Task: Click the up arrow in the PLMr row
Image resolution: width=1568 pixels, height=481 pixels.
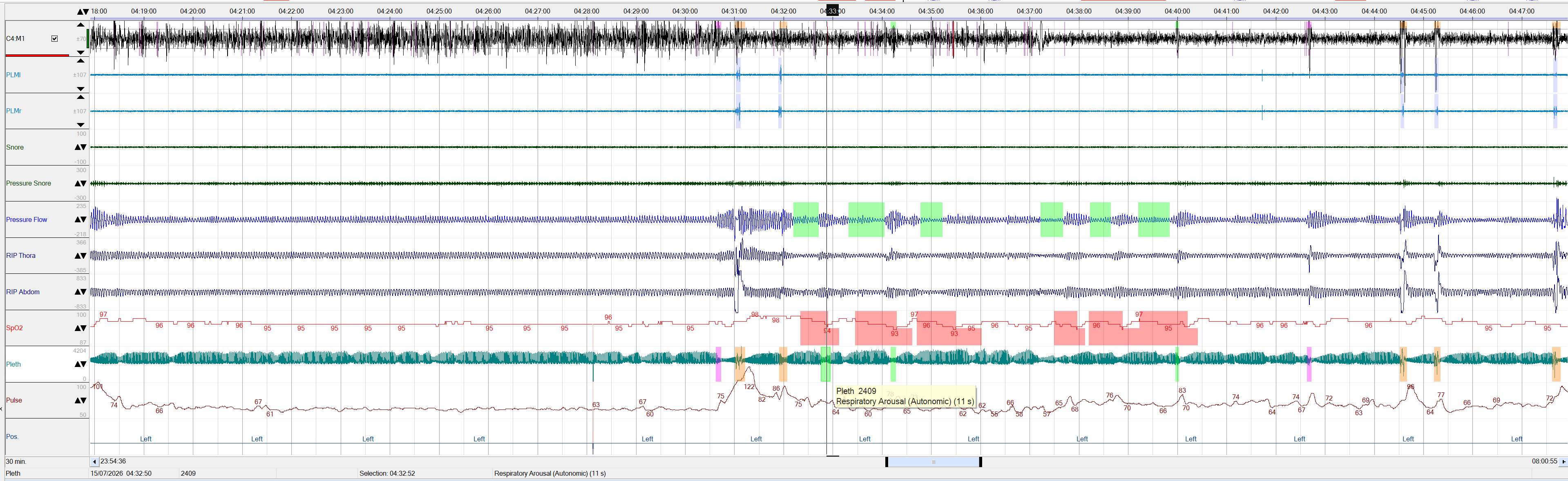Action: [80, 97]
